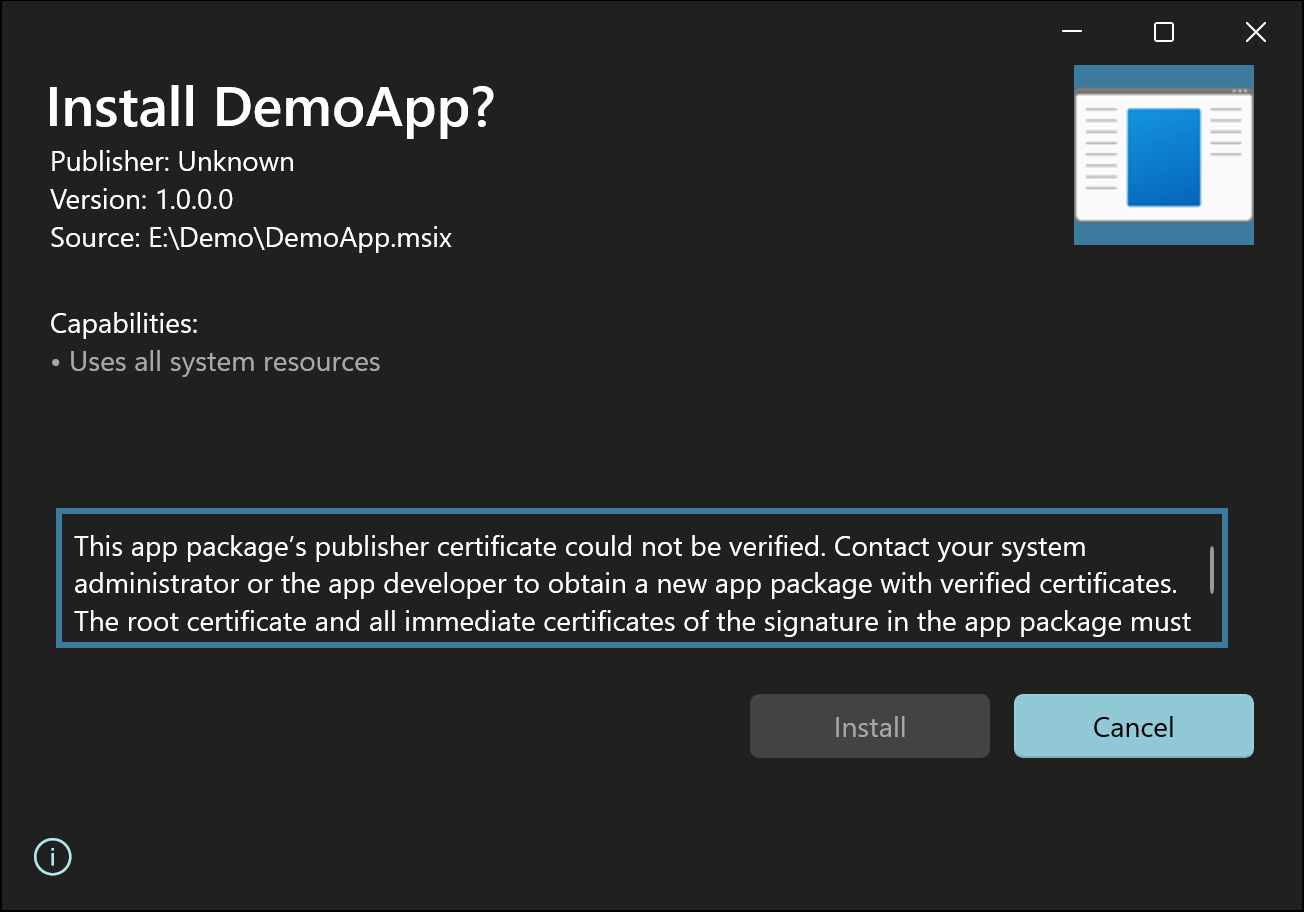
Task: Click the "Source: E:\Demo\DemoApp.msix" text
Action: click(251, 238)
